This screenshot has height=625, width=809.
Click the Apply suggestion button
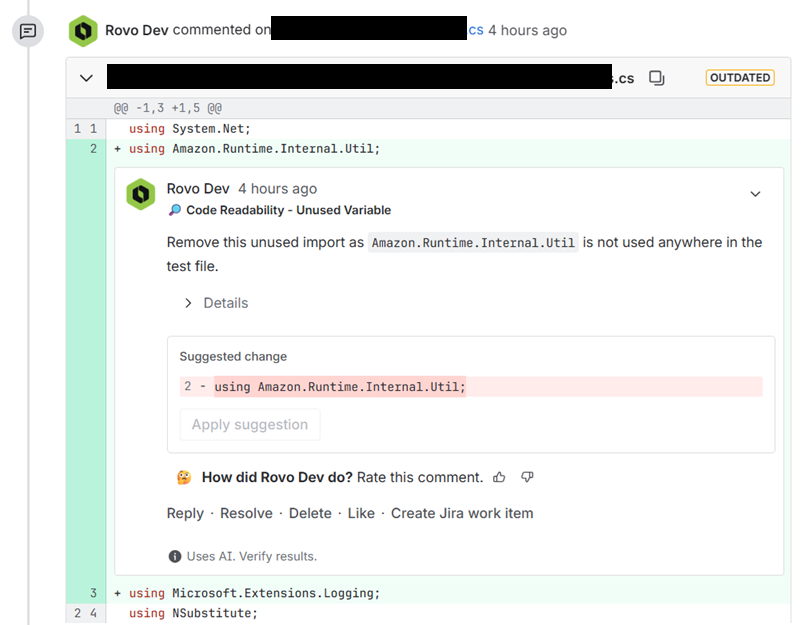(x=249, y=424)
